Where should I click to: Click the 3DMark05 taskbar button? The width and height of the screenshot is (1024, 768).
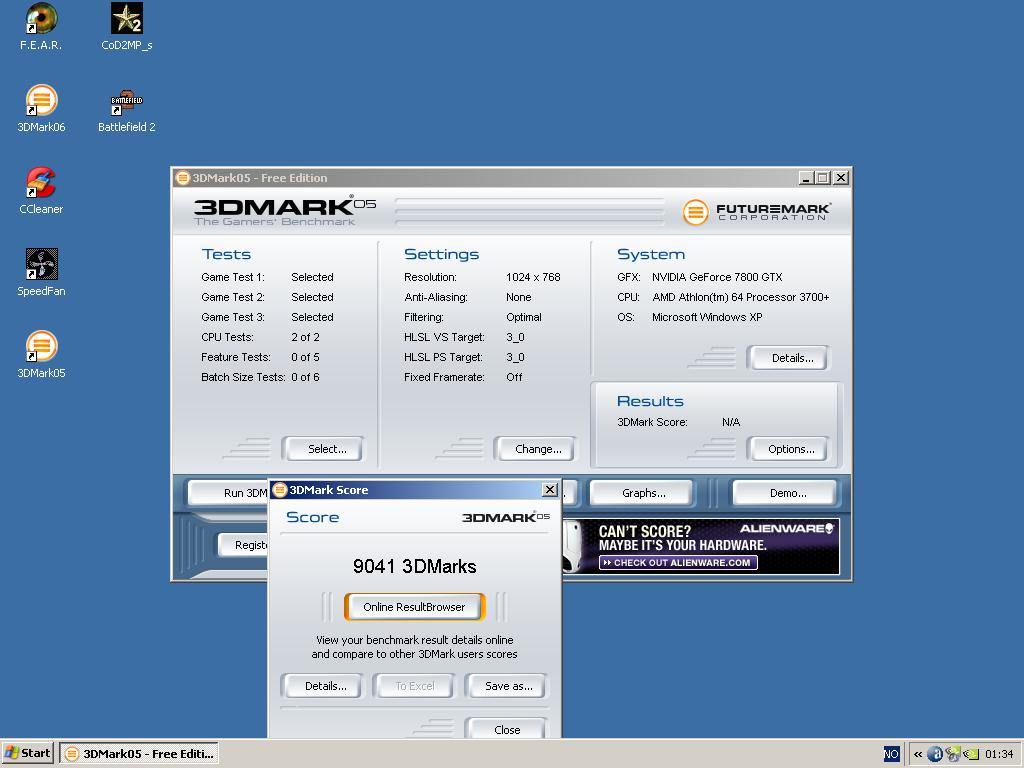139,754
